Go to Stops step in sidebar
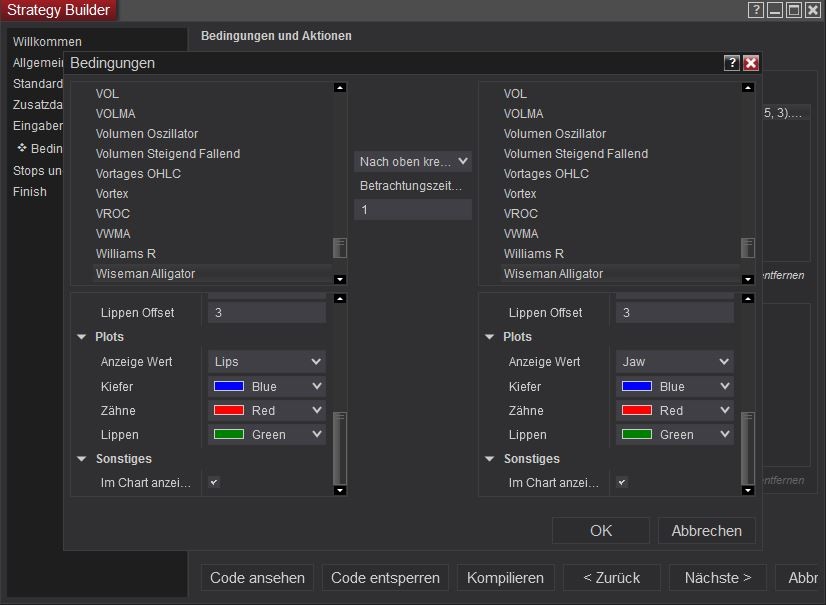This screenshot has height=605, width=826. point(37,171)
